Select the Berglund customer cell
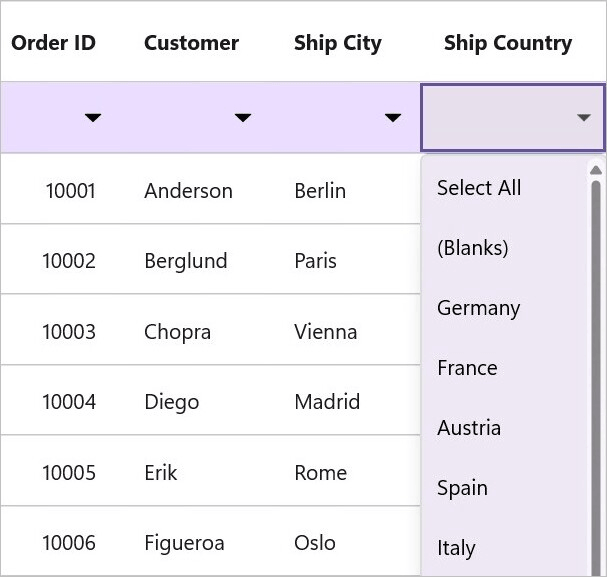607x577 pixels. pyautogui.click(x=186, y=261)
